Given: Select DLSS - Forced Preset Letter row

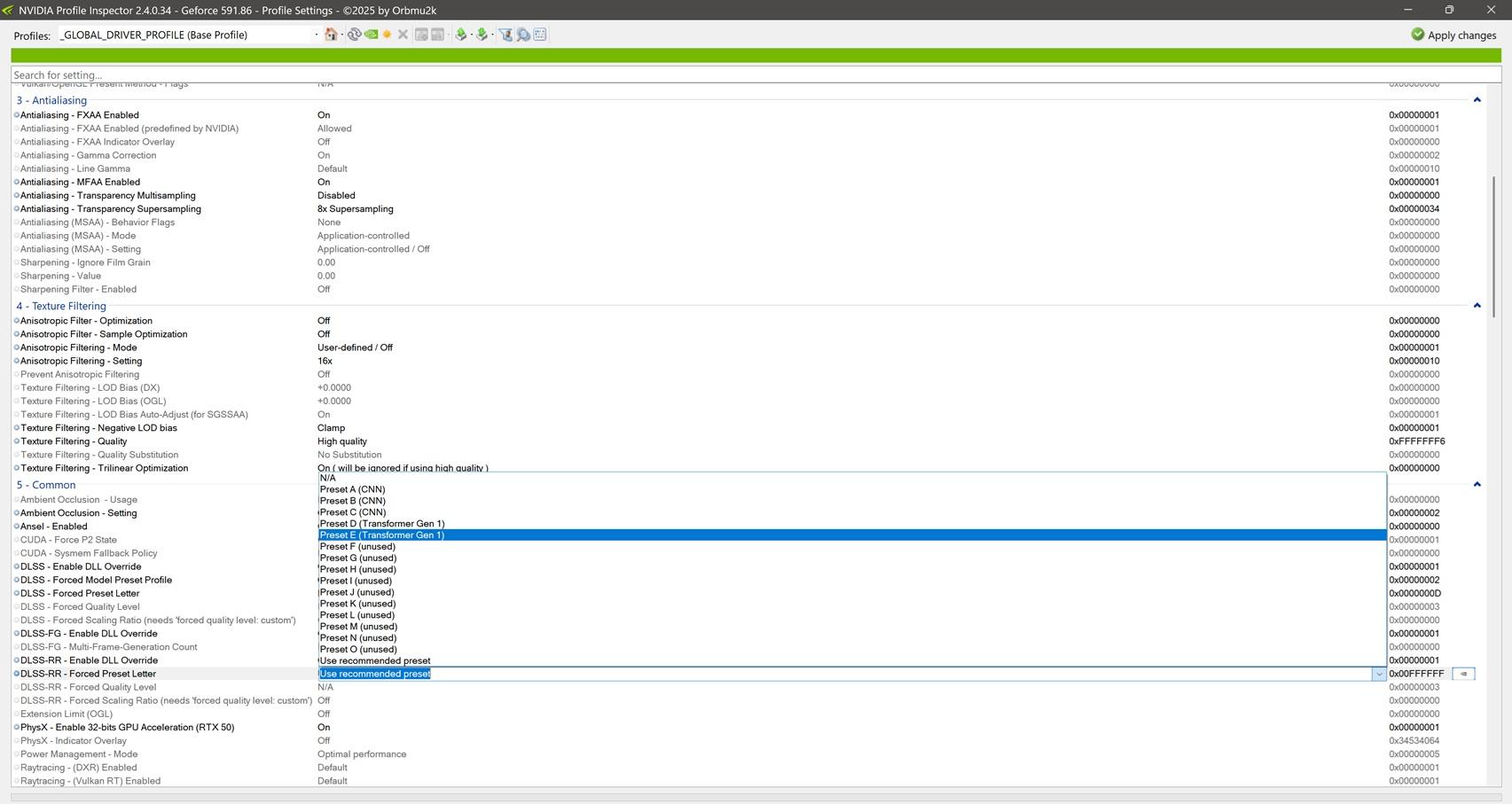Looking at the screenshot, I should pos(80,594).
